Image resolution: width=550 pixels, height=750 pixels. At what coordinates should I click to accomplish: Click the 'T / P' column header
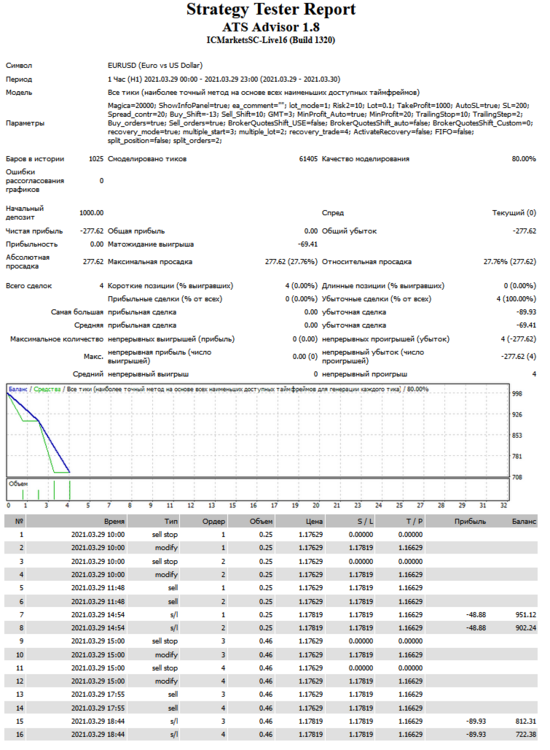point(414,521)
